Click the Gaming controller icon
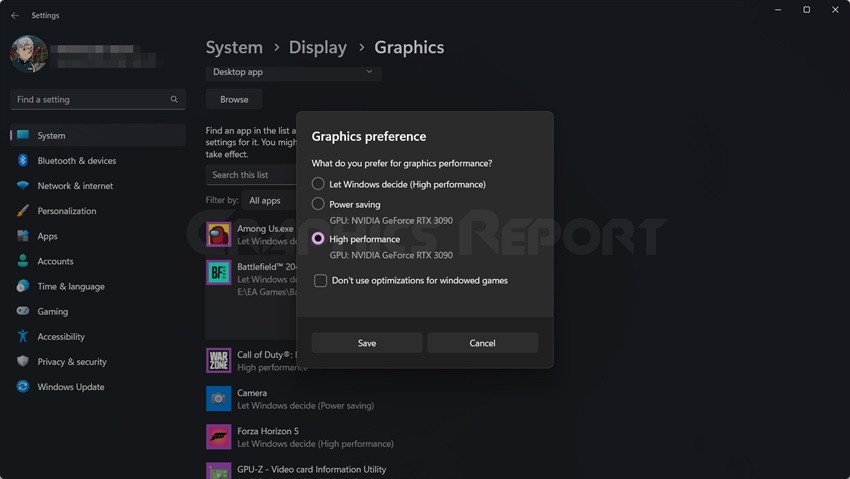The width and height of the screenshot is (850, 479). 23,311
